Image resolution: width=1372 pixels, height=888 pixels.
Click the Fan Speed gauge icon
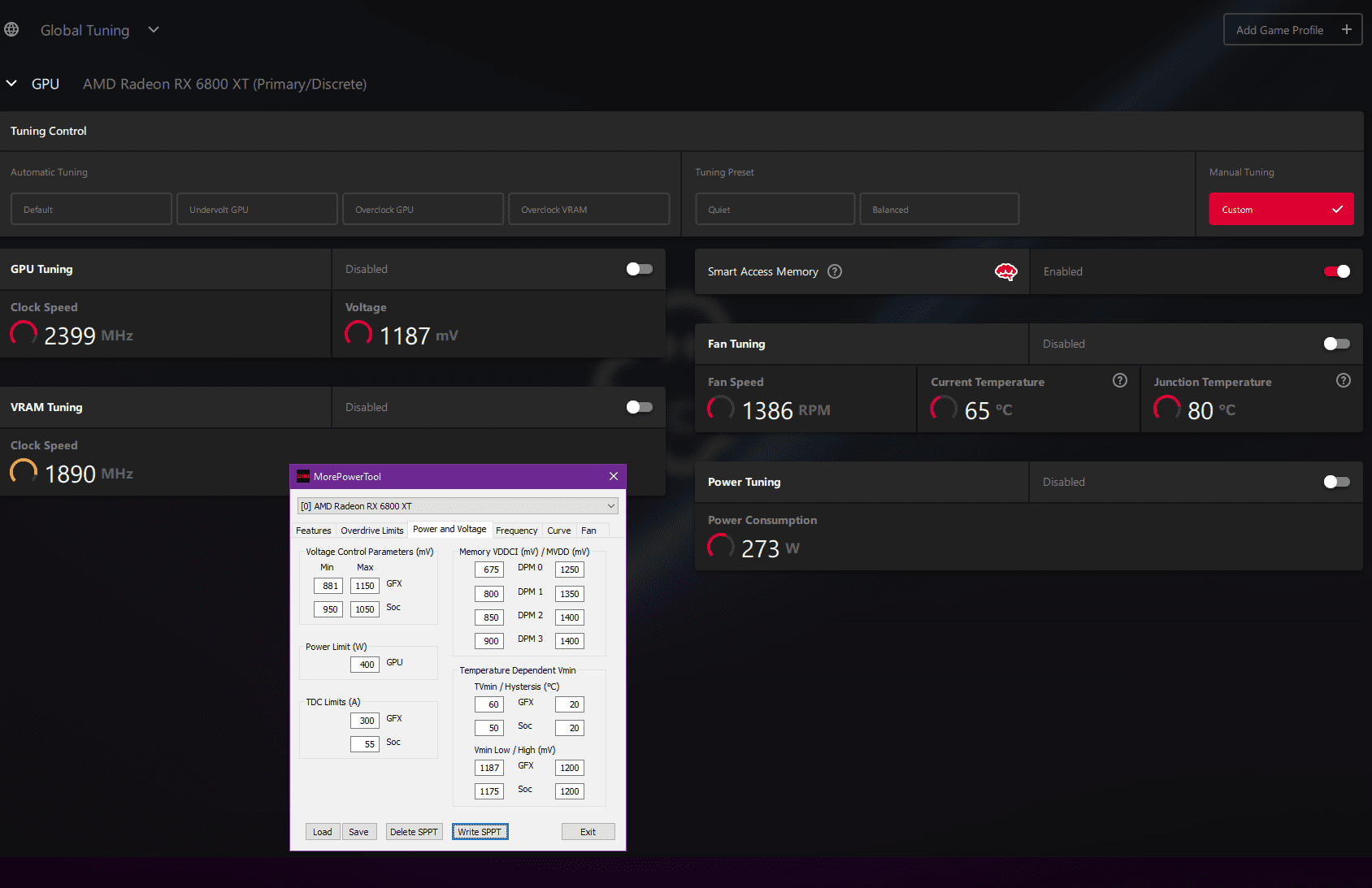coord(721,409)
